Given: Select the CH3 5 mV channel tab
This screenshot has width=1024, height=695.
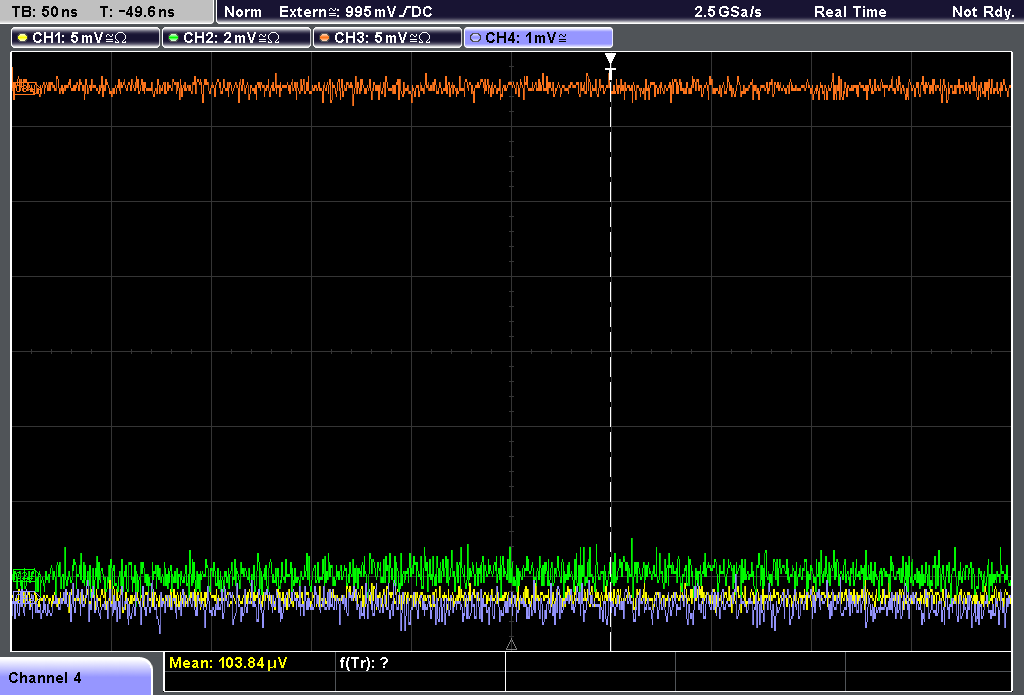Looking at the screenshot, I should 387,38.
